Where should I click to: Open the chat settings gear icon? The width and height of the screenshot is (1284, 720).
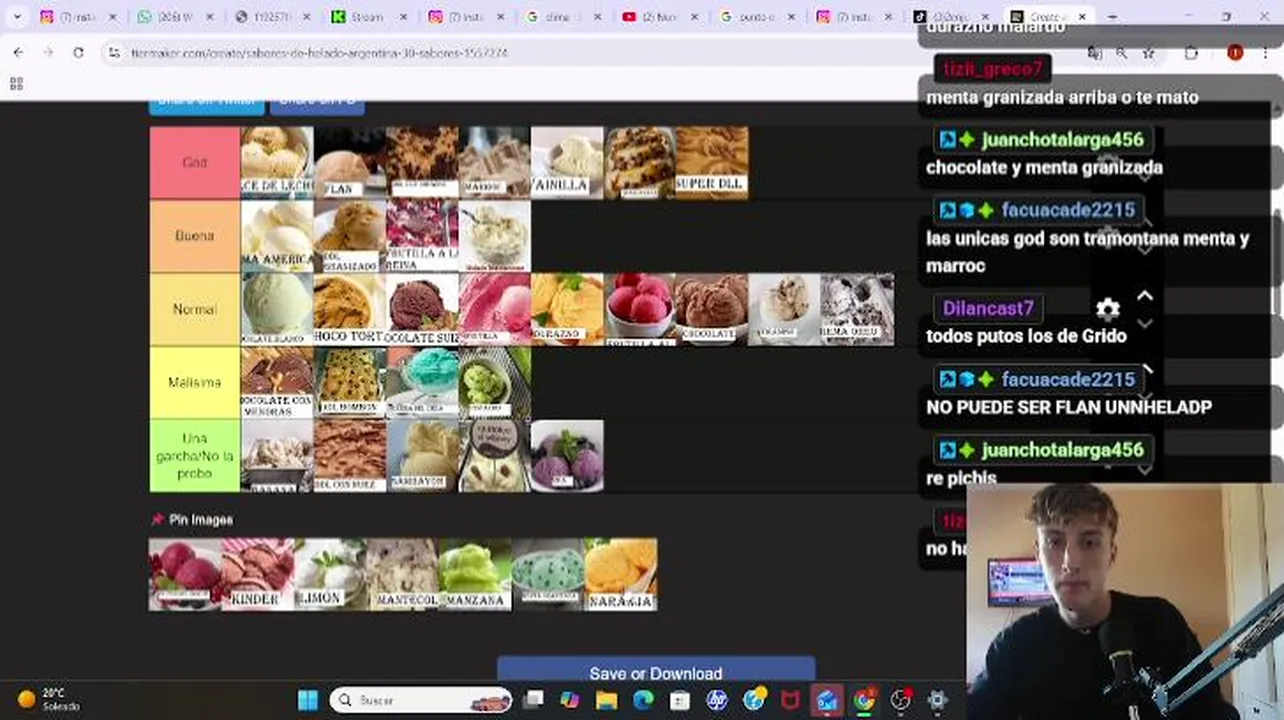point(1108,308)
